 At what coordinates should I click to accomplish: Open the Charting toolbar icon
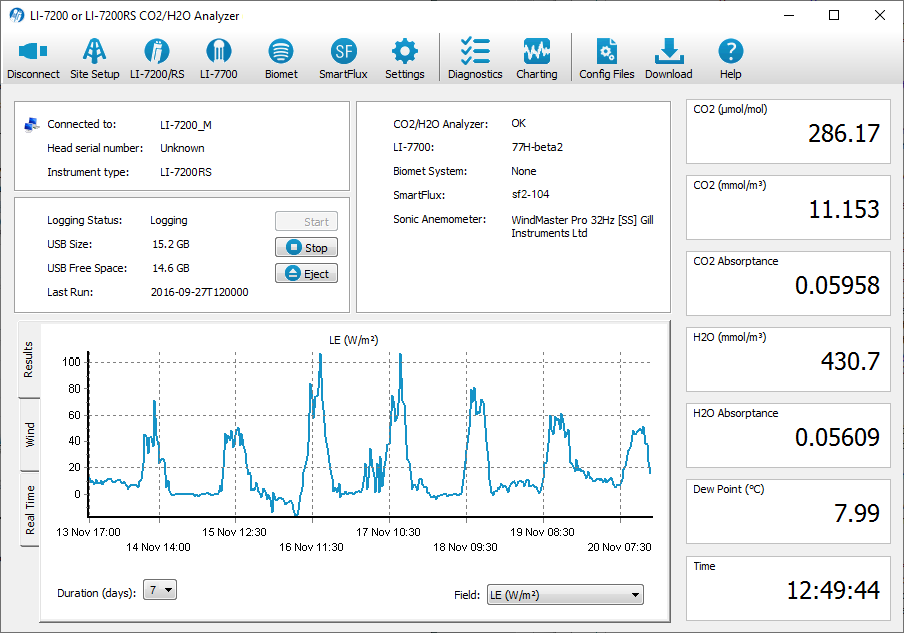[x=537, y=59]
